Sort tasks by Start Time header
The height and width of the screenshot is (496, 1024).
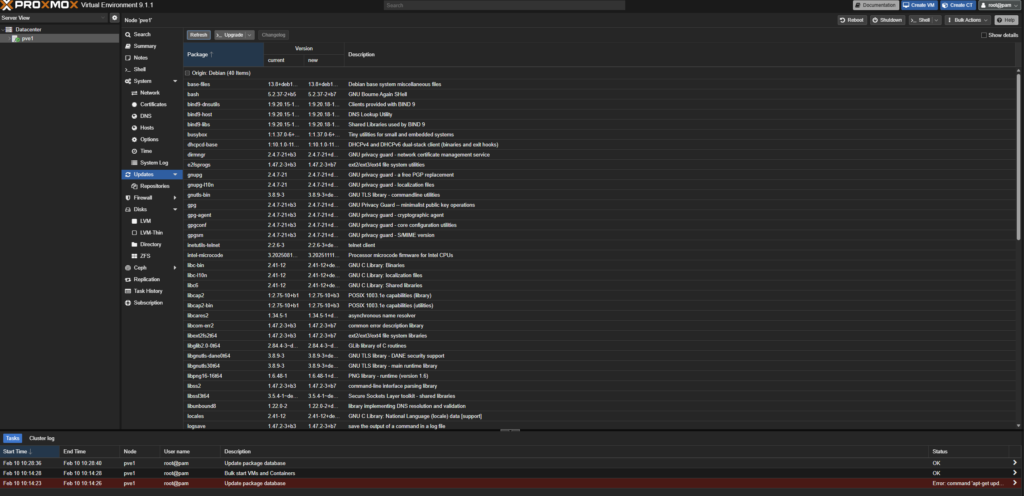click(x=30, y=451)
